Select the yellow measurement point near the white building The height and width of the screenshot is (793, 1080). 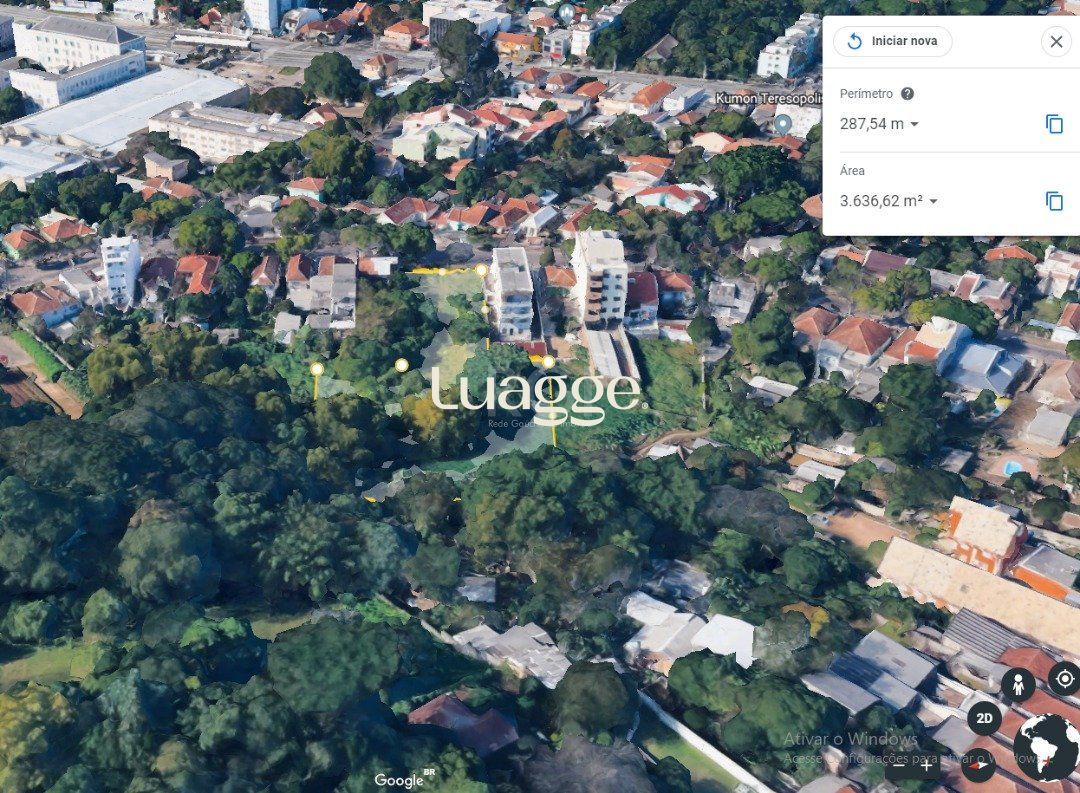point(481,270)
